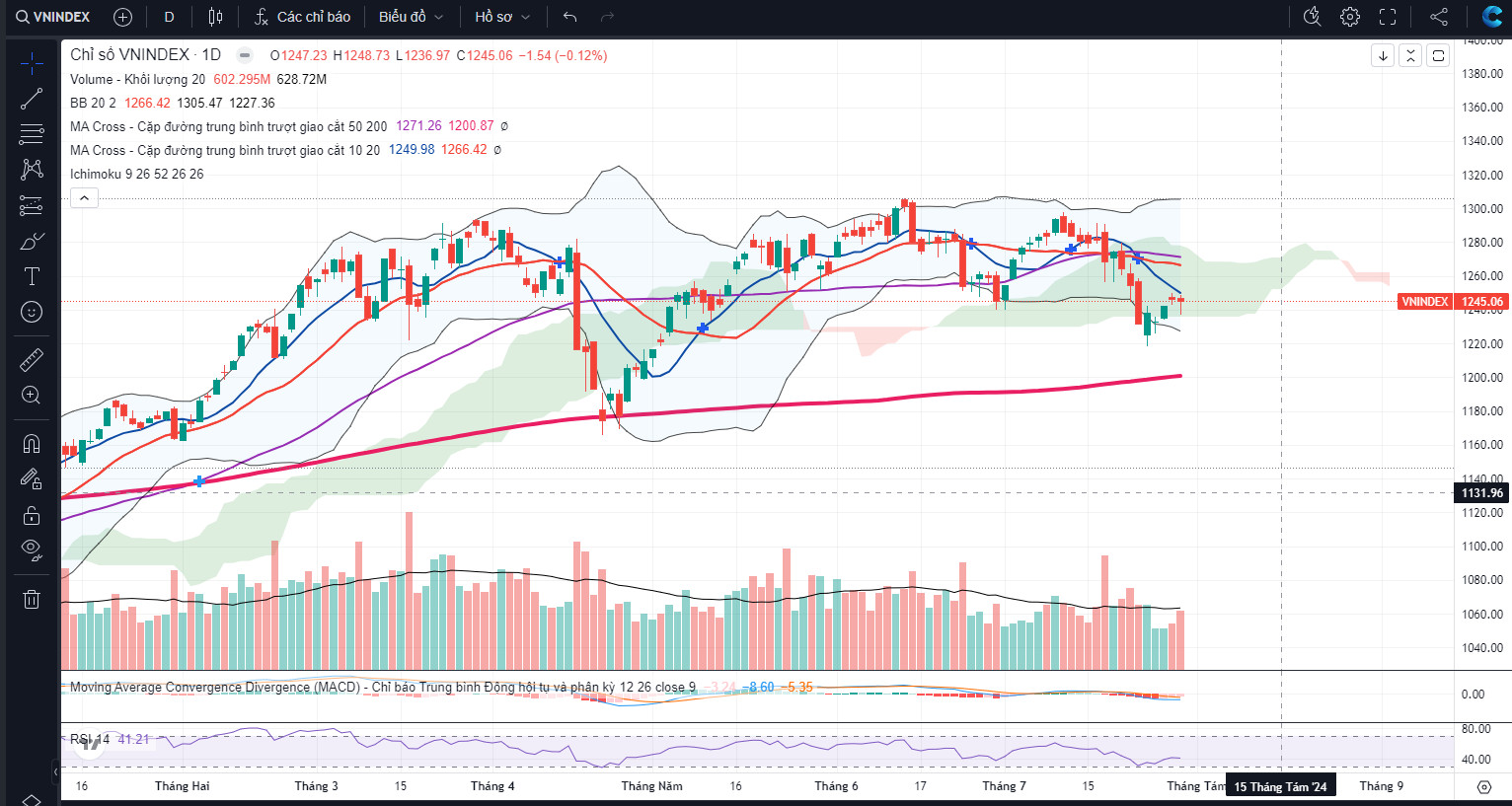The width and height of the screenshot is (1512, 806).
Task: Collapse the main chart pane
Action: [x=1410, y=55]
